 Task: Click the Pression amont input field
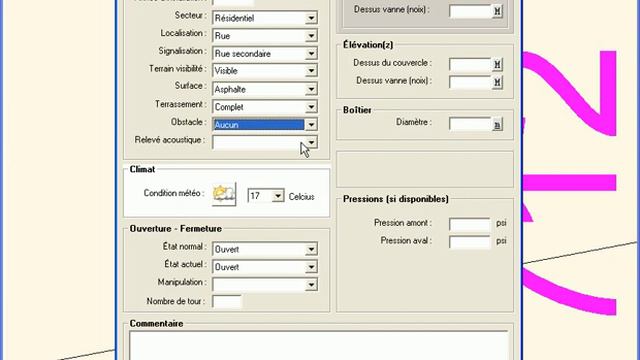point(469,224)
